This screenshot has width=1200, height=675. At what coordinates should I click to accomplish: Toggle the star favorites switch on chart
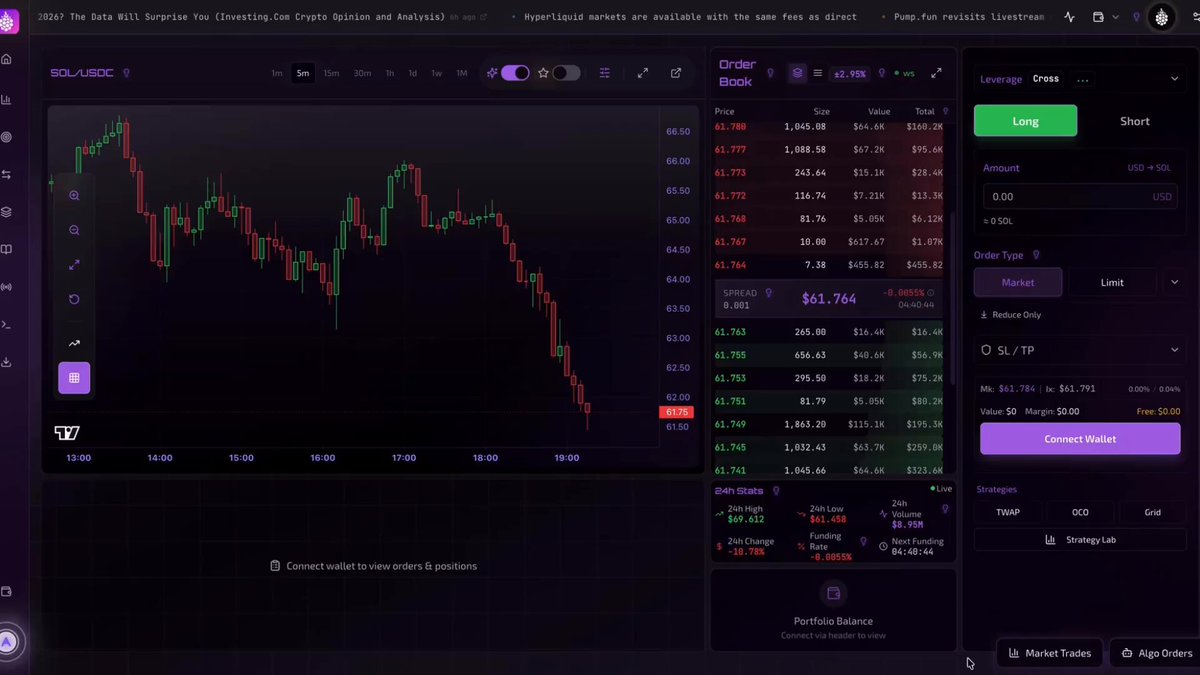[566, 73]
